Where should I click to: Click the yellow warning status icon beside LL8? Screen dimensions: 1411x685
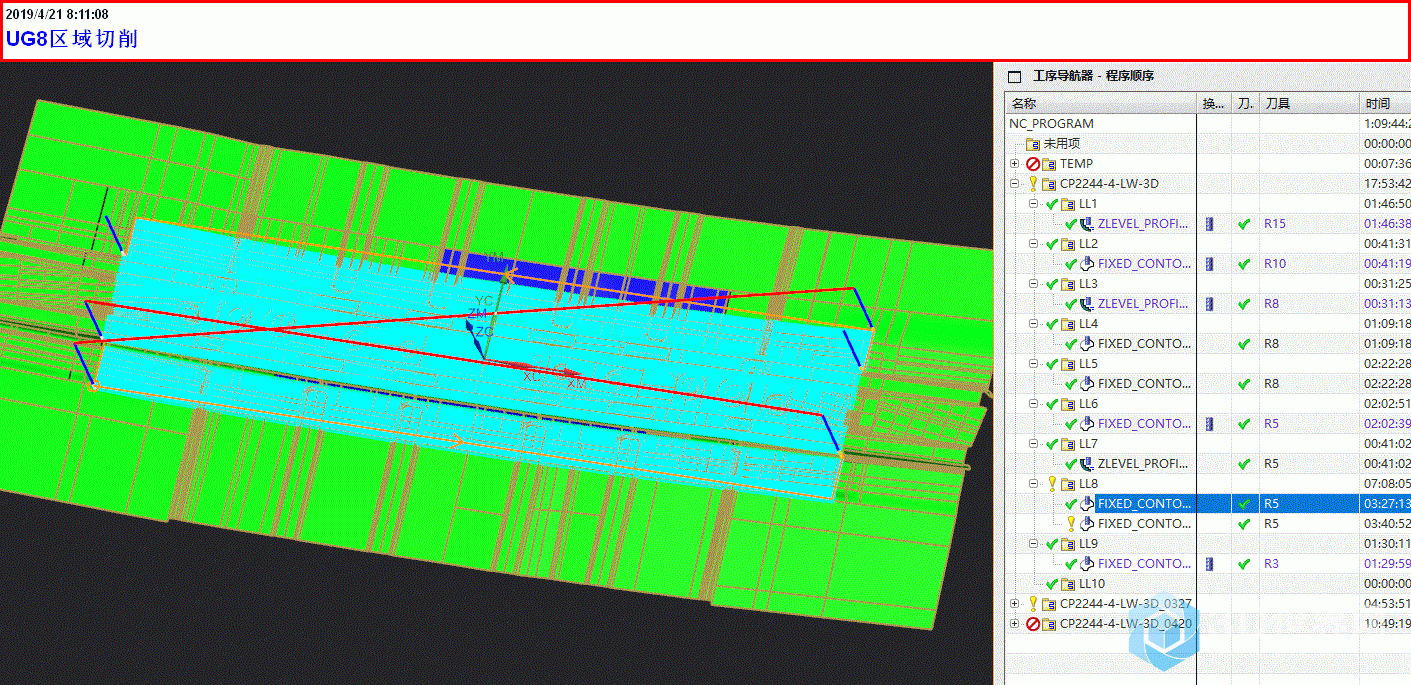point(1051,484)
